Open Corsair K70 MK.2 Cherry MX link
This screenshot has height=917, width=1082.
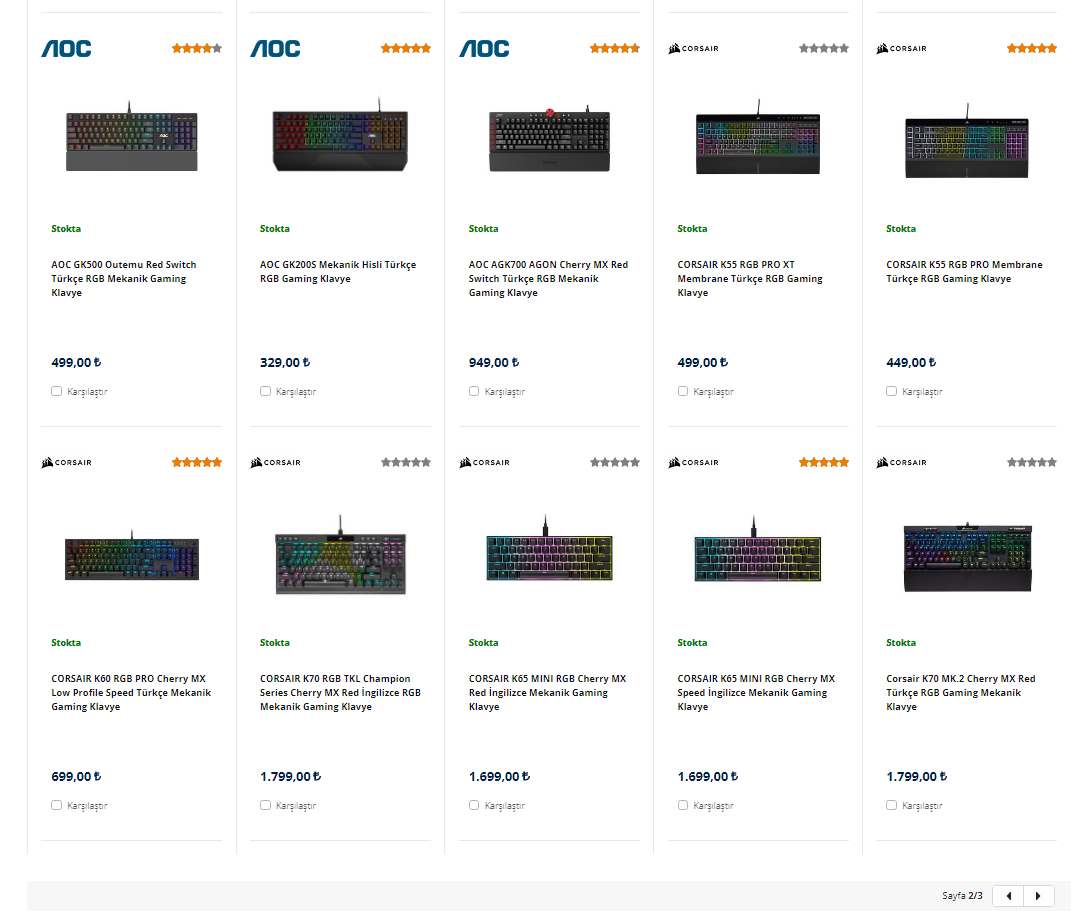click(x=961, y=693)
